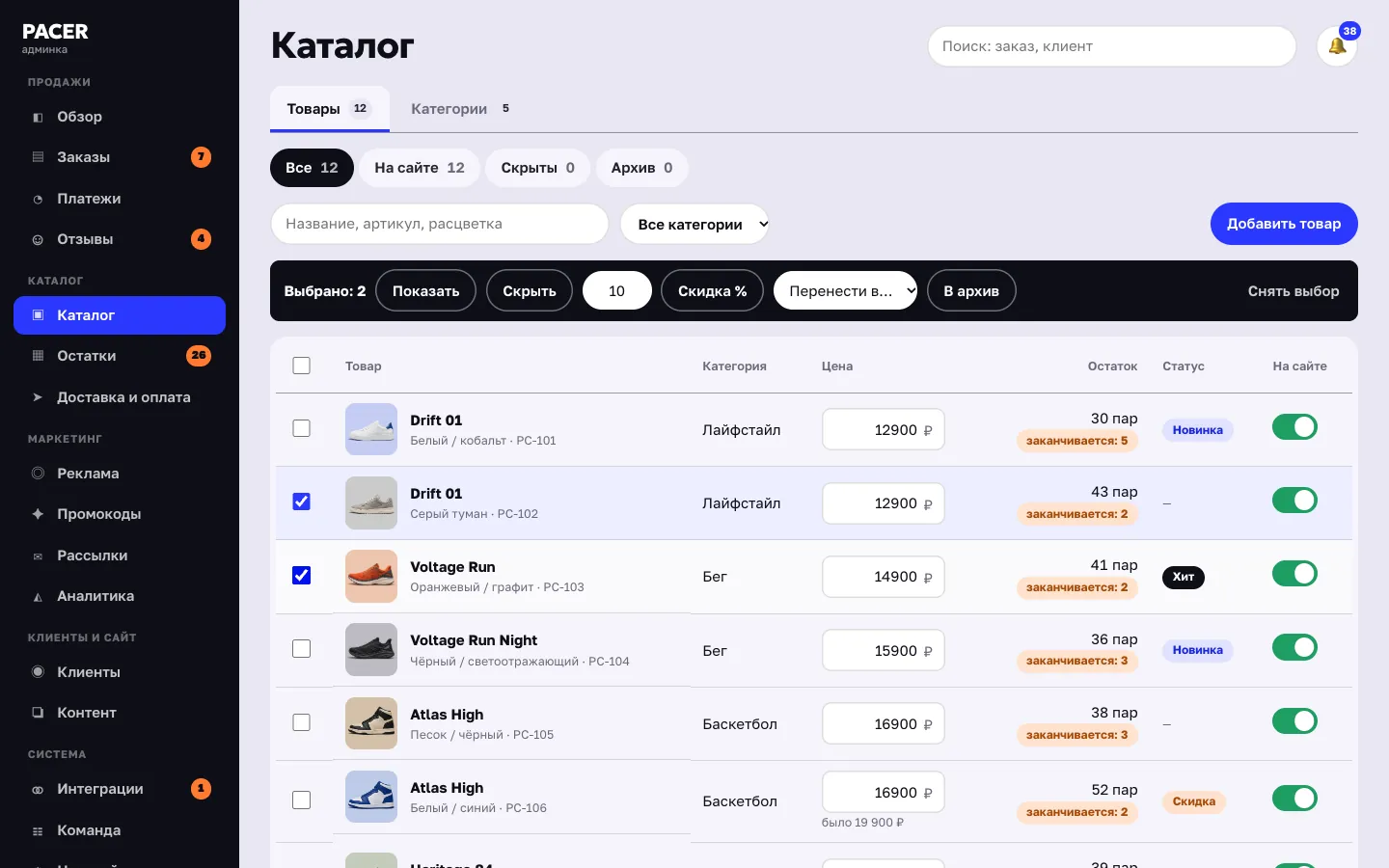Check the Voltage Run Night row checkbox

pos(301,649)
